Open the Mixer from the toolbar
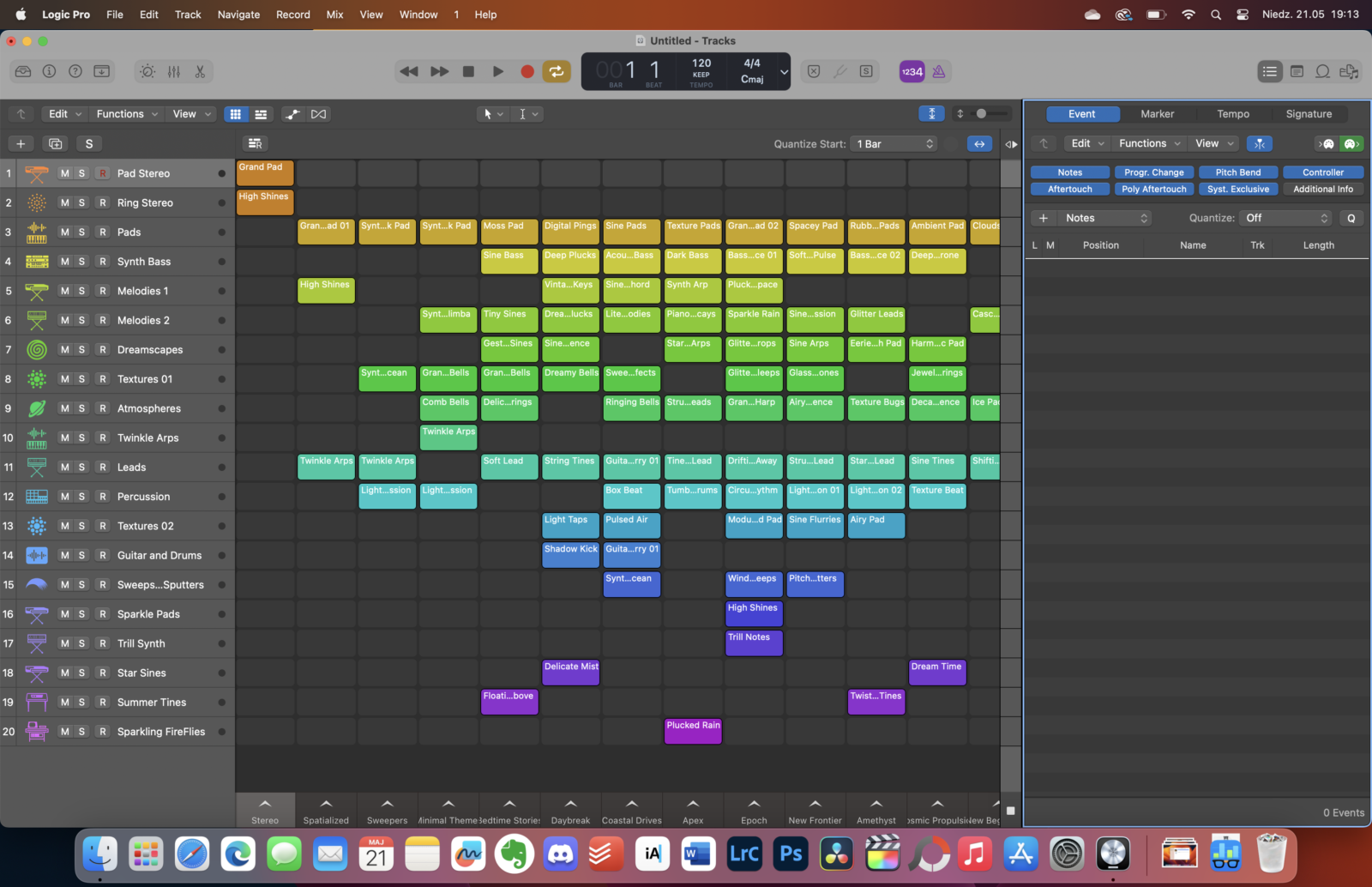 point(174,72)
